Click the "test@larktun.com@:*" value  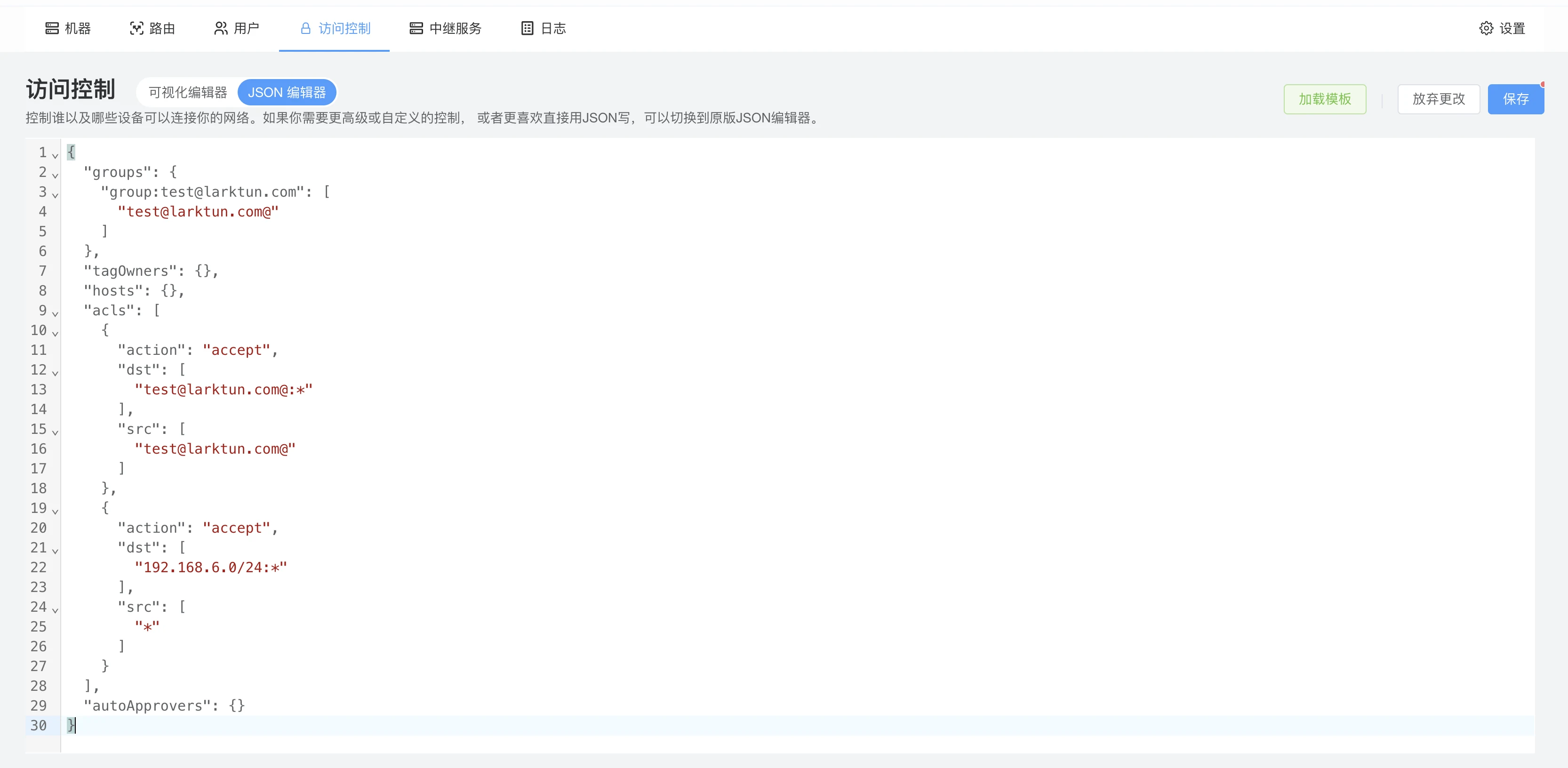pos(224,390)
